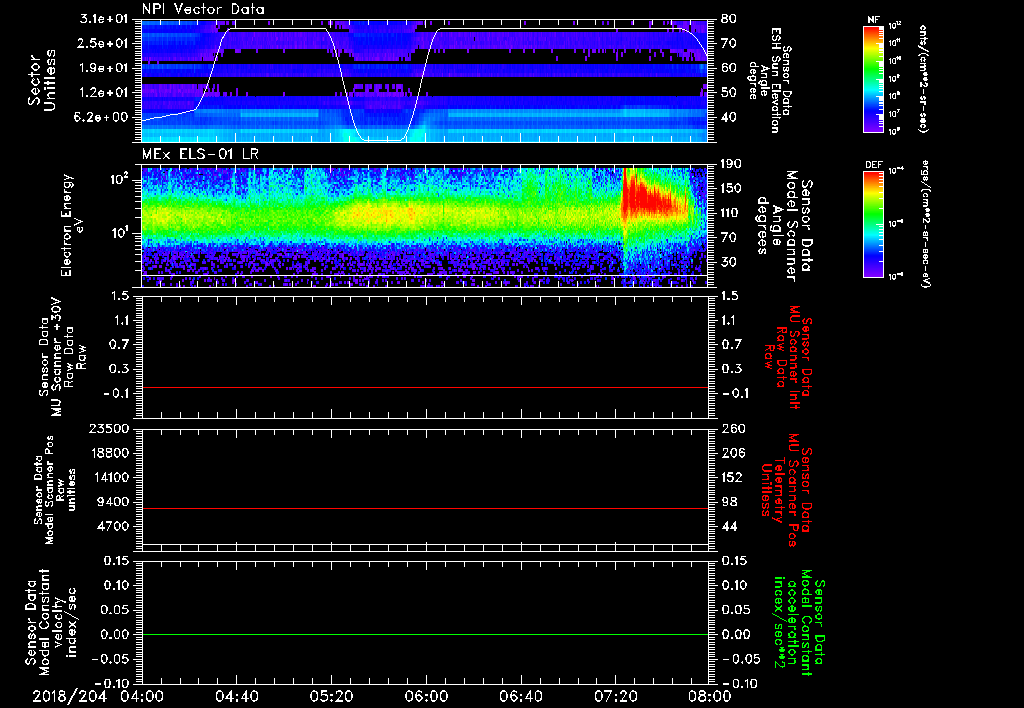Click the 04:40 time axis tick label
Screen dimensions: 1024x708
coord(238,696)
